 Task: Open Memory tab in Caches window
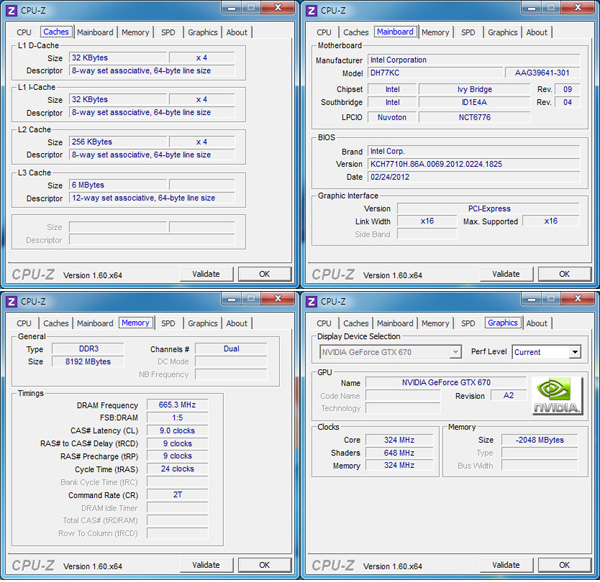[x=135, y=33]
